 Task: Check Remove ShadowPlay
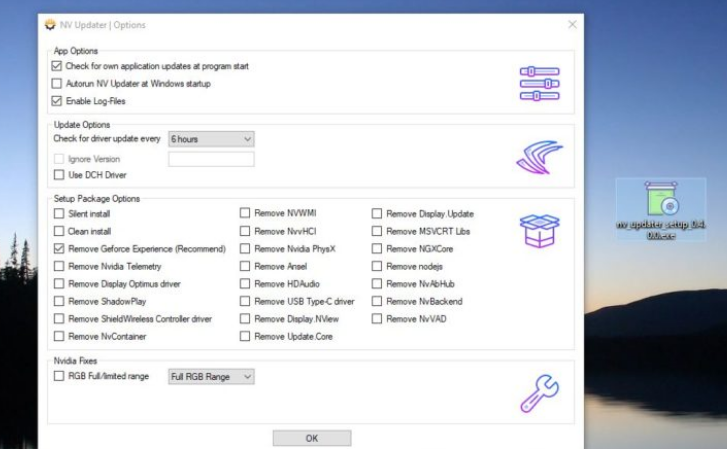click(x=59, y=301)
